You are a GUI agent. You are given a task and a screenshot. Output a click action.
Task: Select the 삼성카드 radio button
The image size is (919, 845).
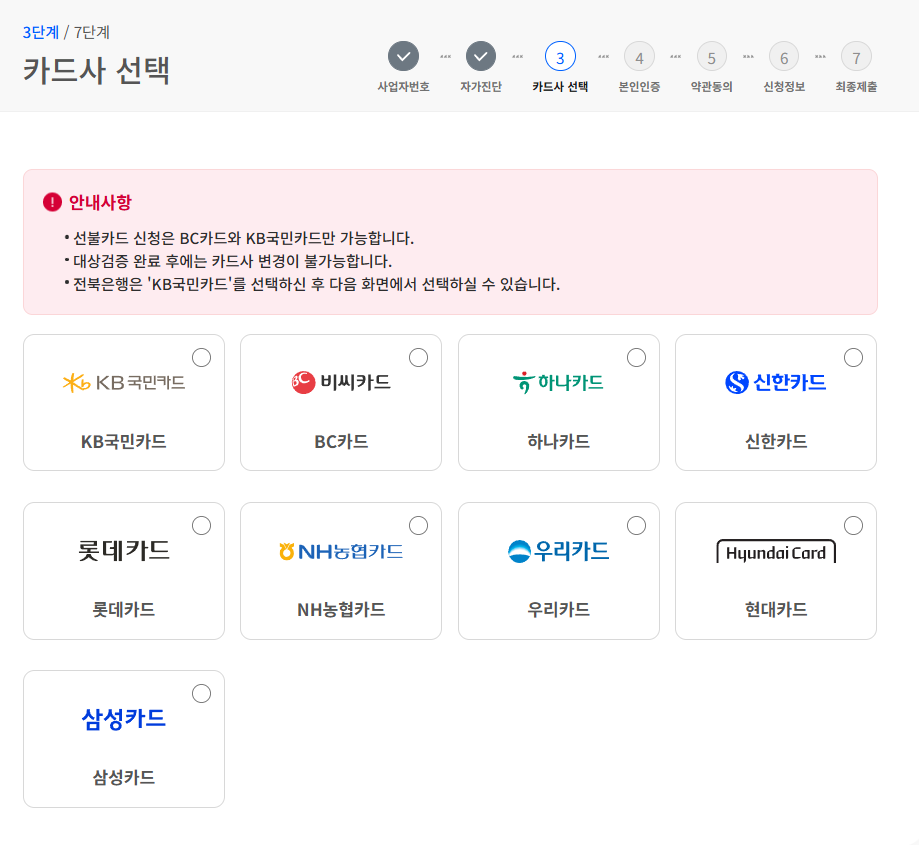(201, 694)
